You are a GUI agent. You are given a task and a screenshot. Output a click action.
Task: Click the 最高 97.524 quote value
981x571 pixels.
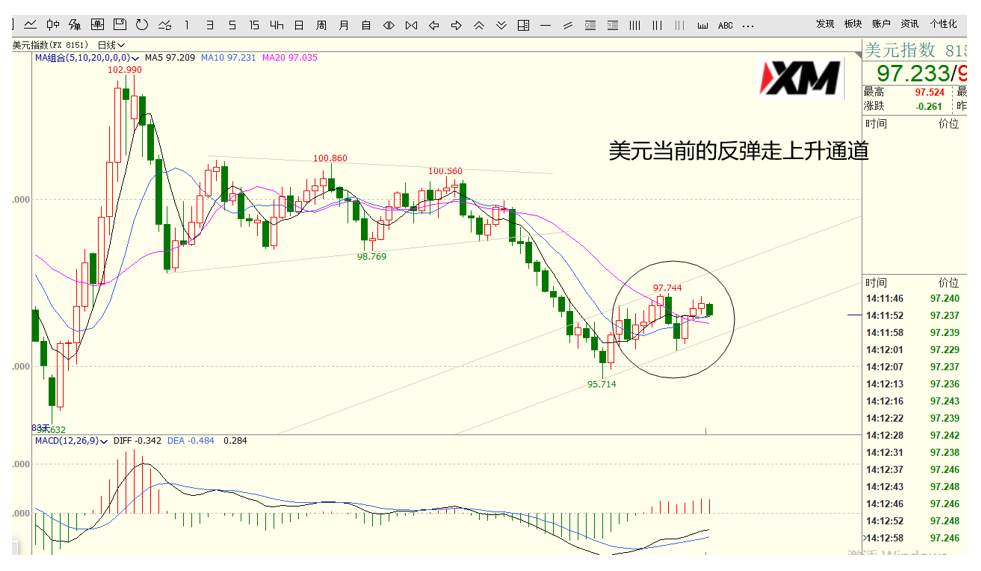(x=929, y=92)
